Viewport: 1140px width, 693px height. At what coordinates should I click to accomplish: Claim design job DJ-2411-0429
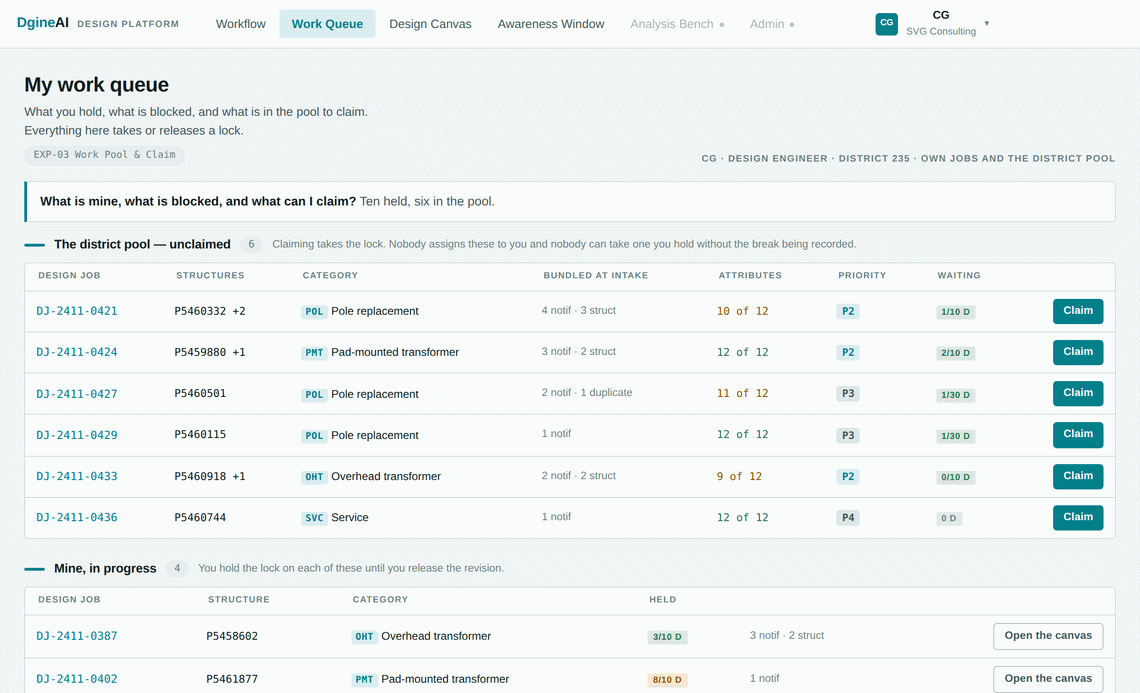[x=1078, y=435]
